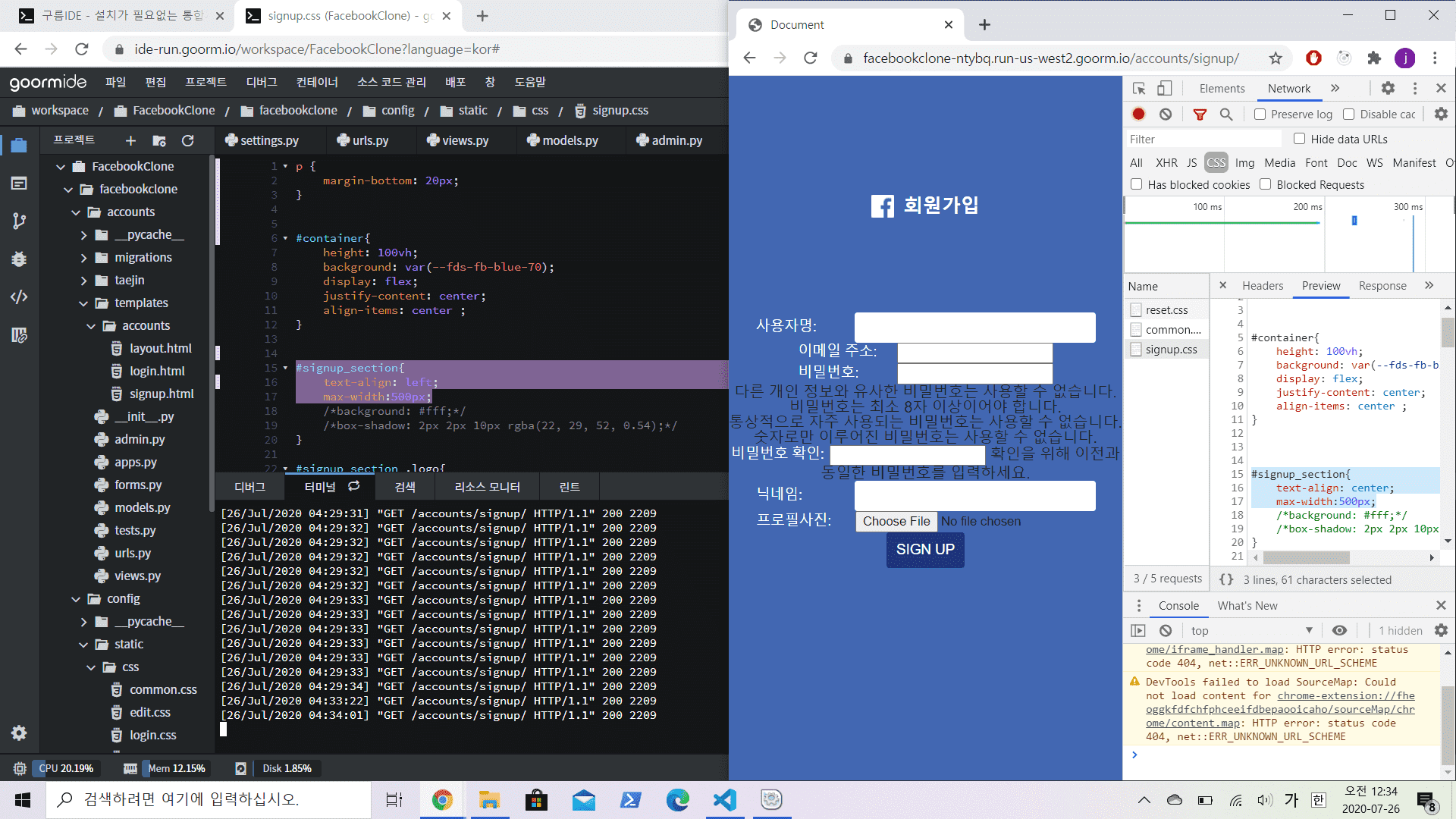Image resolution: width=1456 pixels, height=819 pixels.
Task: Switch to the What's New drawer tab
Action: pyautogui.click(x=1247, y=605)
